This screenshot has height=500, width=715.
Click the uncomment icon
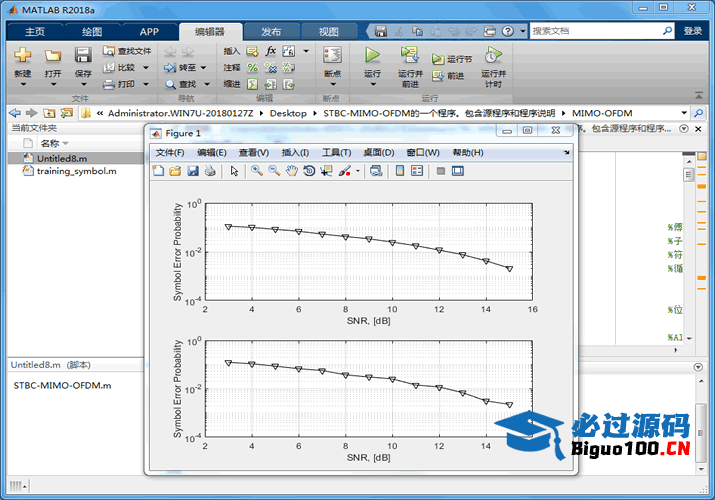271,67
